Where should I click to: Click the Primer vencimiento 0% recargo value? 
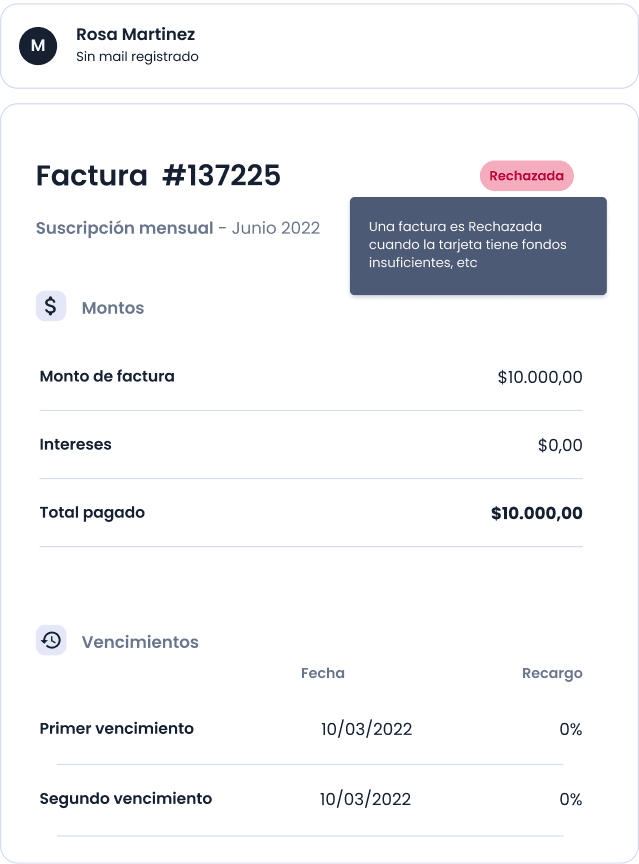point(571,729)
